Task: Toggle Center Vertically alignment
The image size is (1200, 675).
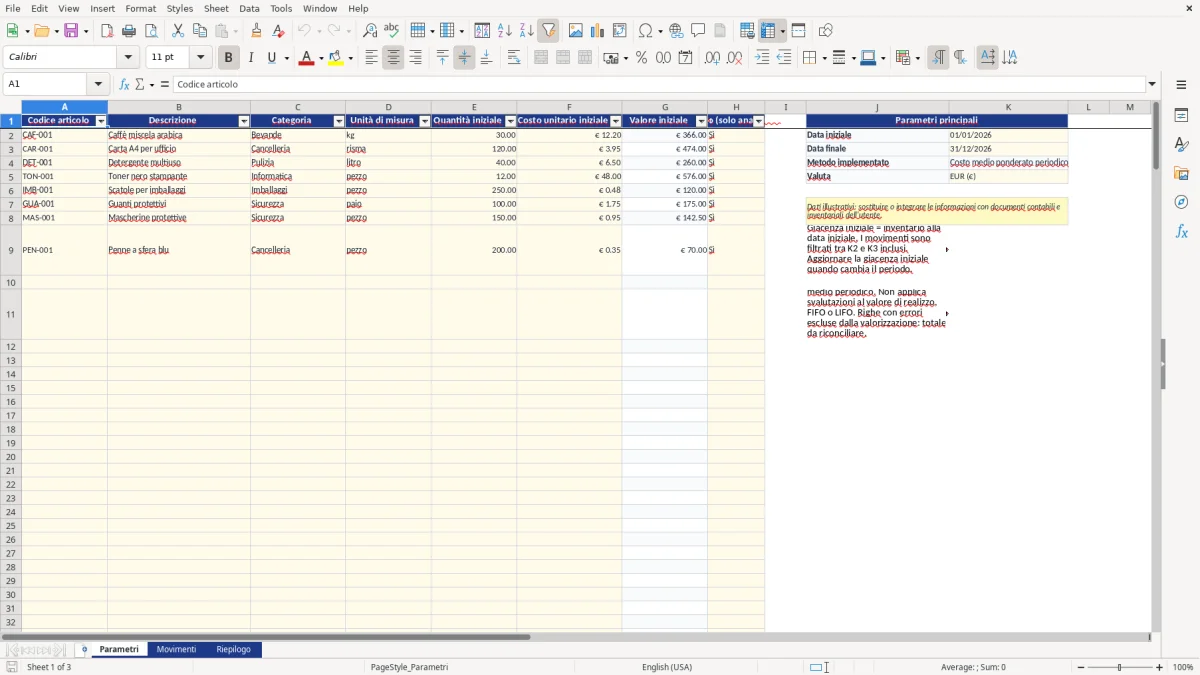Action: pyautogui.click(x=464, y=58)
